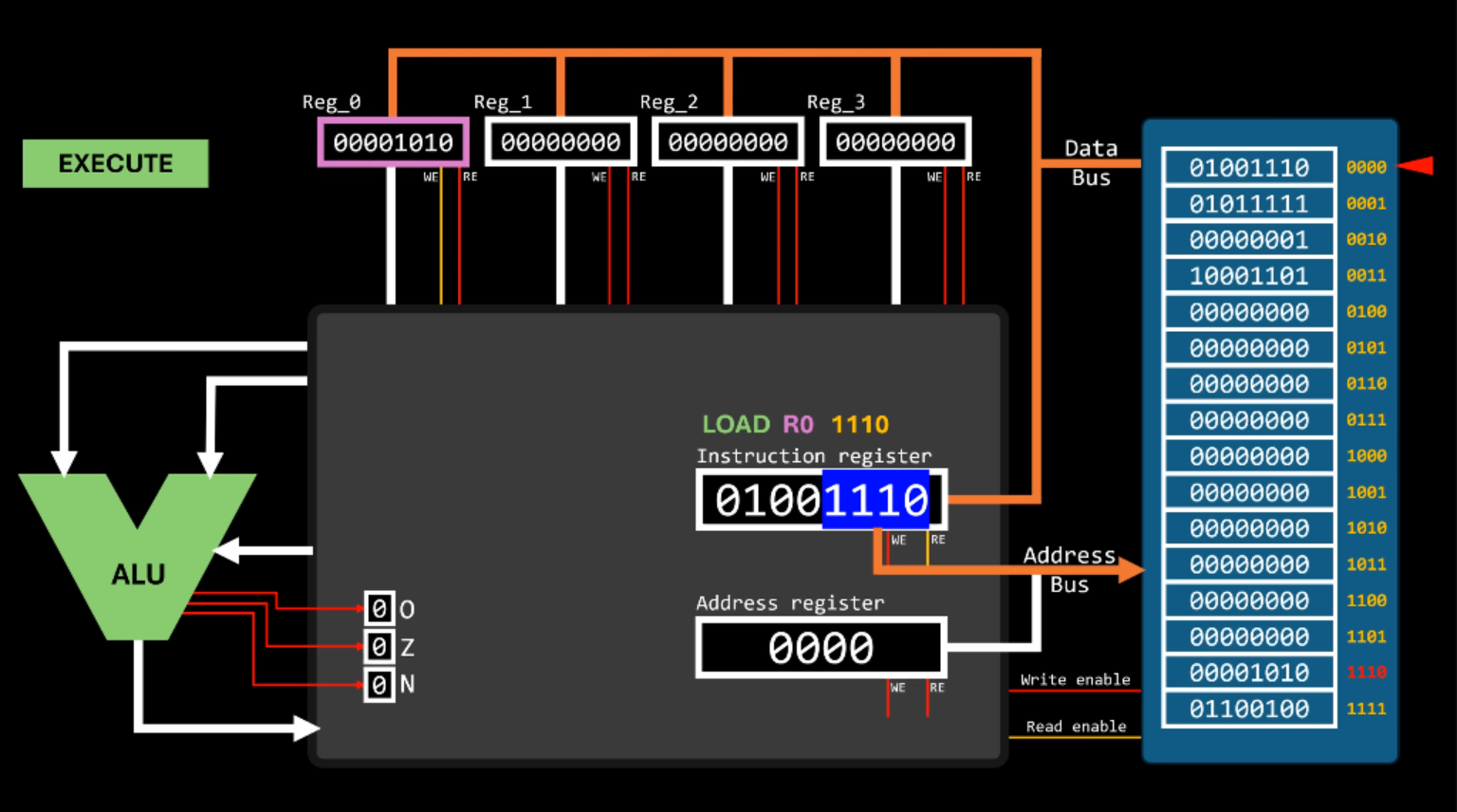Toggle the Negative flag bit
This screenshot has width=1457, height=812.
(379, 684)
